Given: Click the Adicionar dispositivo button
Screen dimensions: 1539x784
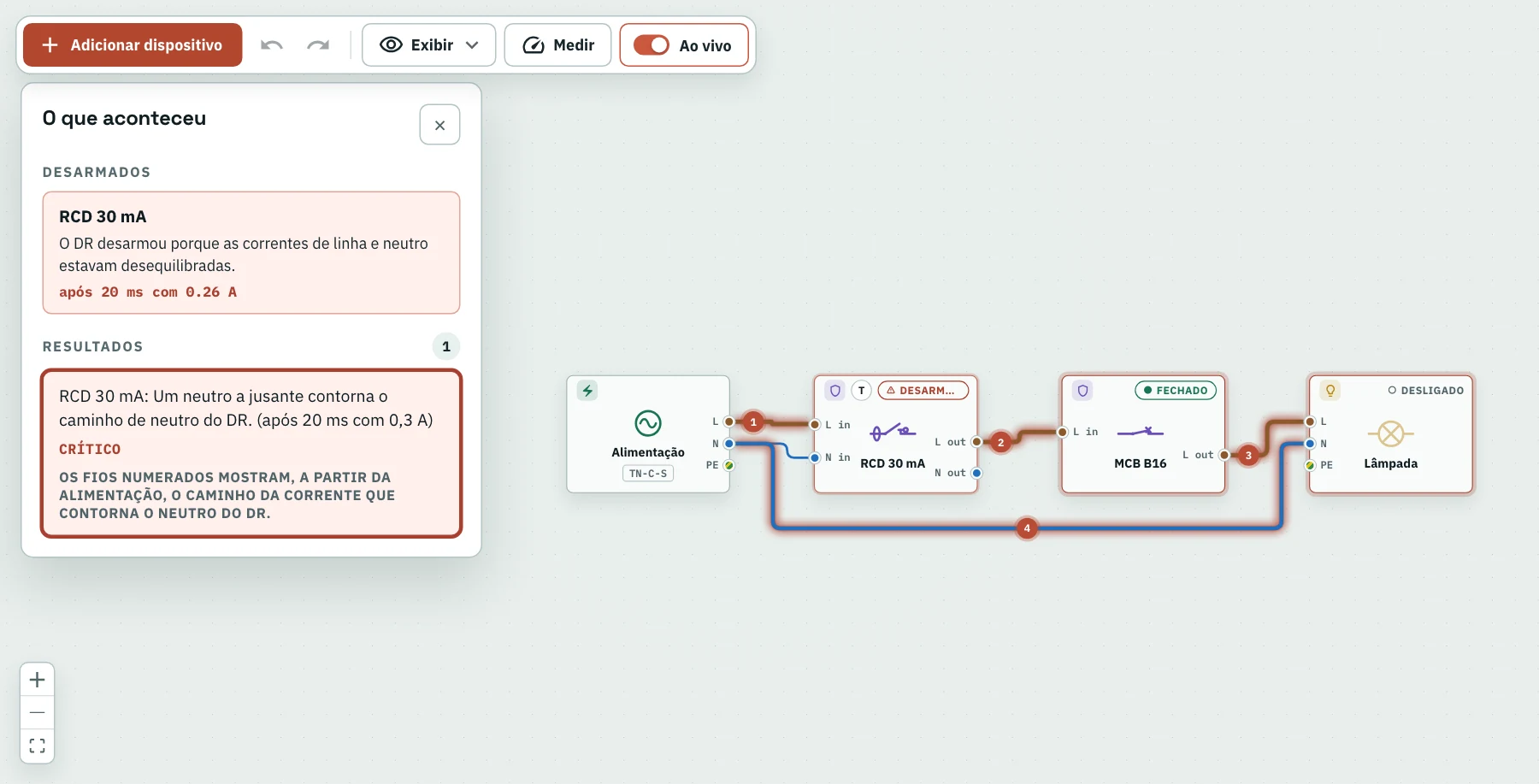Looking at the screenshot, I should [x=133, y=44].
